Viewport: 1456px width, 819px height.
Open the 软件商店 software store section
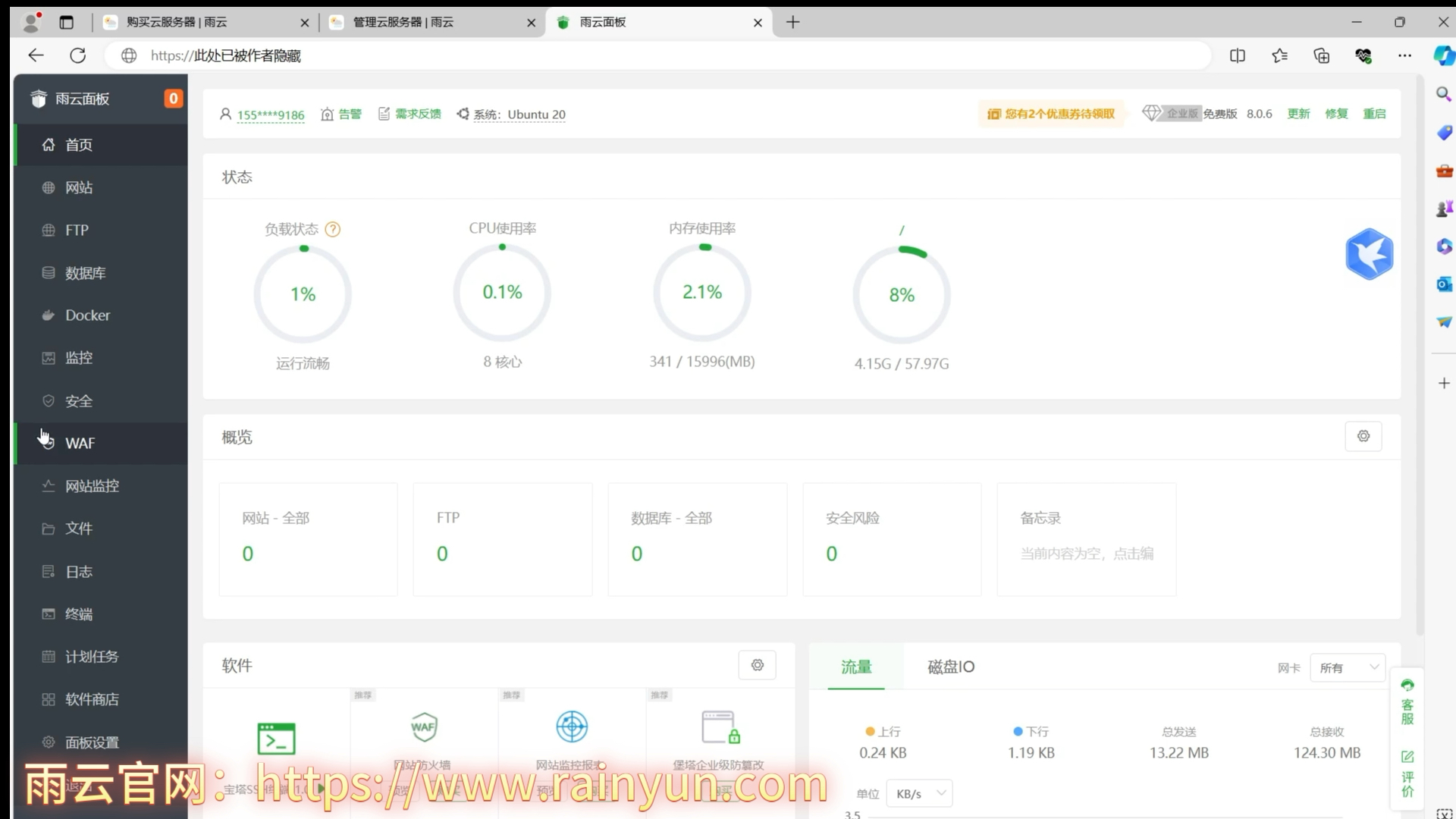(100, 698)
